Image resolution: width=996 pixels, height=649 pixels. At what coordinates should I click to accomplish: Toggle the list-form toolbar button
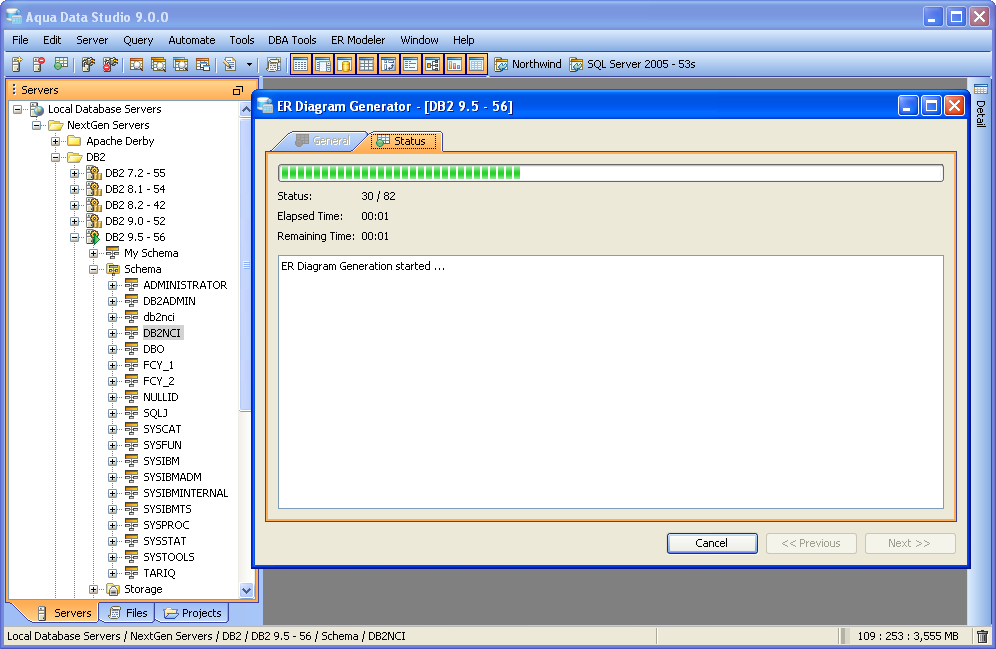tap(410, 64)
